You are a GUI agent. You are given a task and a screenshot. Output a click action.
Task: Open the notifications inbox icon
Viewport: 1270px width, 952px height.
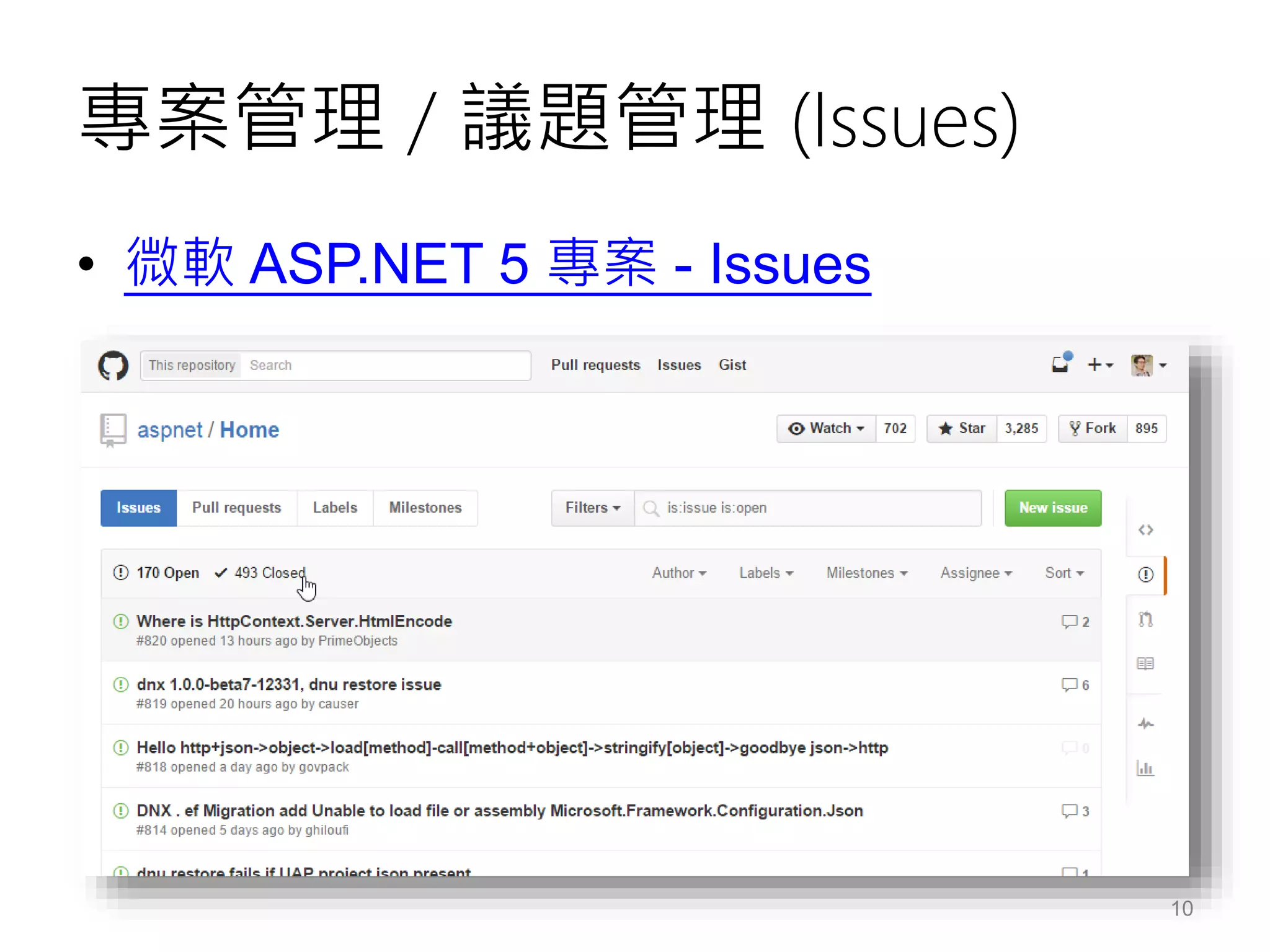tap(1062, 363)
